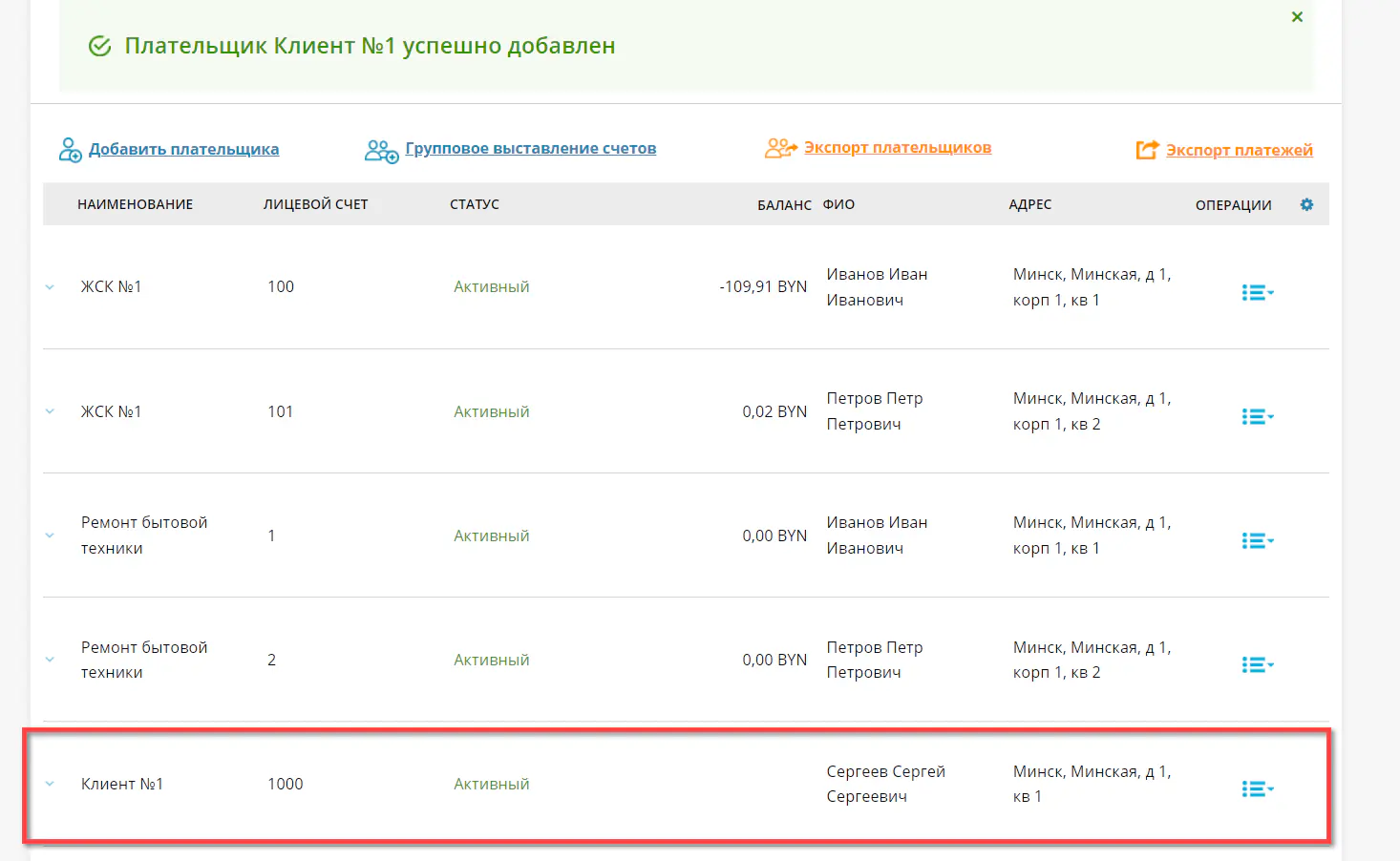Open Групповое выставление счетов link
This screenshot has width=1400, height=861.
point(530,148)
